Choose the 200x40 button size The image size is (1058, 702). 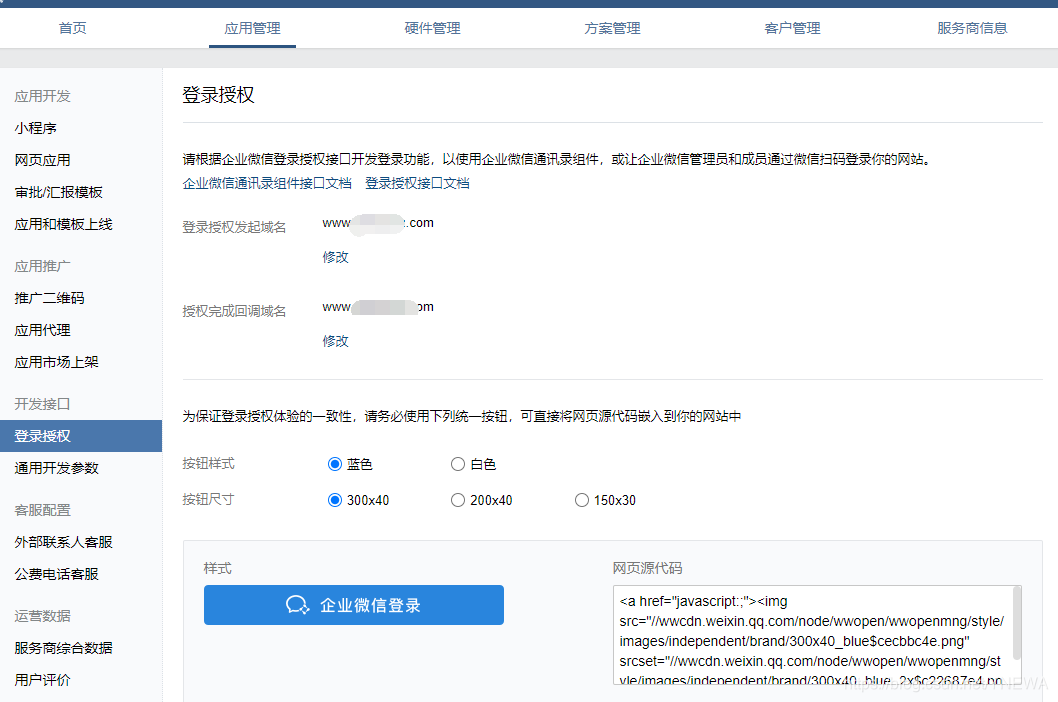[x=458, y=500]
